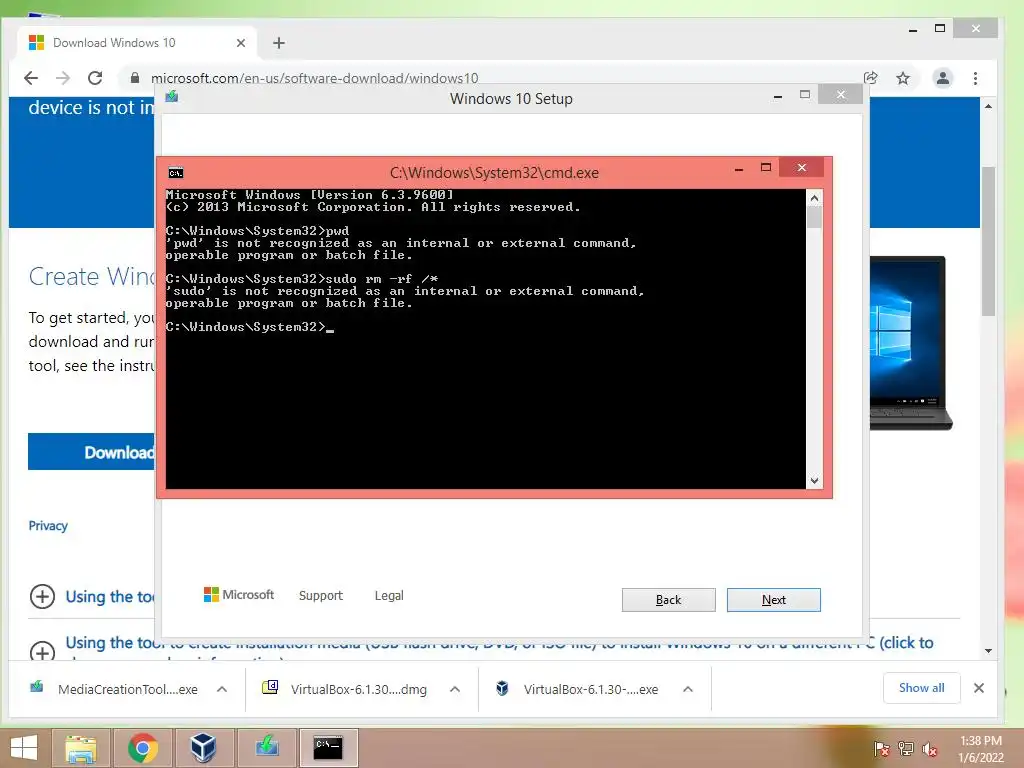
Task: Click the cmd scrollbar up arrow
Action: tap(814, 198)
